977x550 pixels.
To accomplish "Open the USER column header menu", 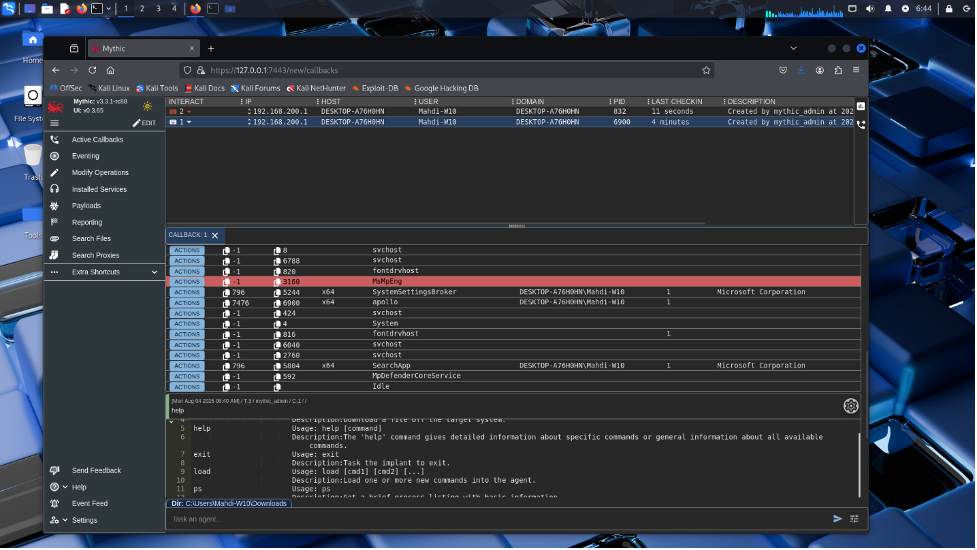I will (x=416, y=102).
